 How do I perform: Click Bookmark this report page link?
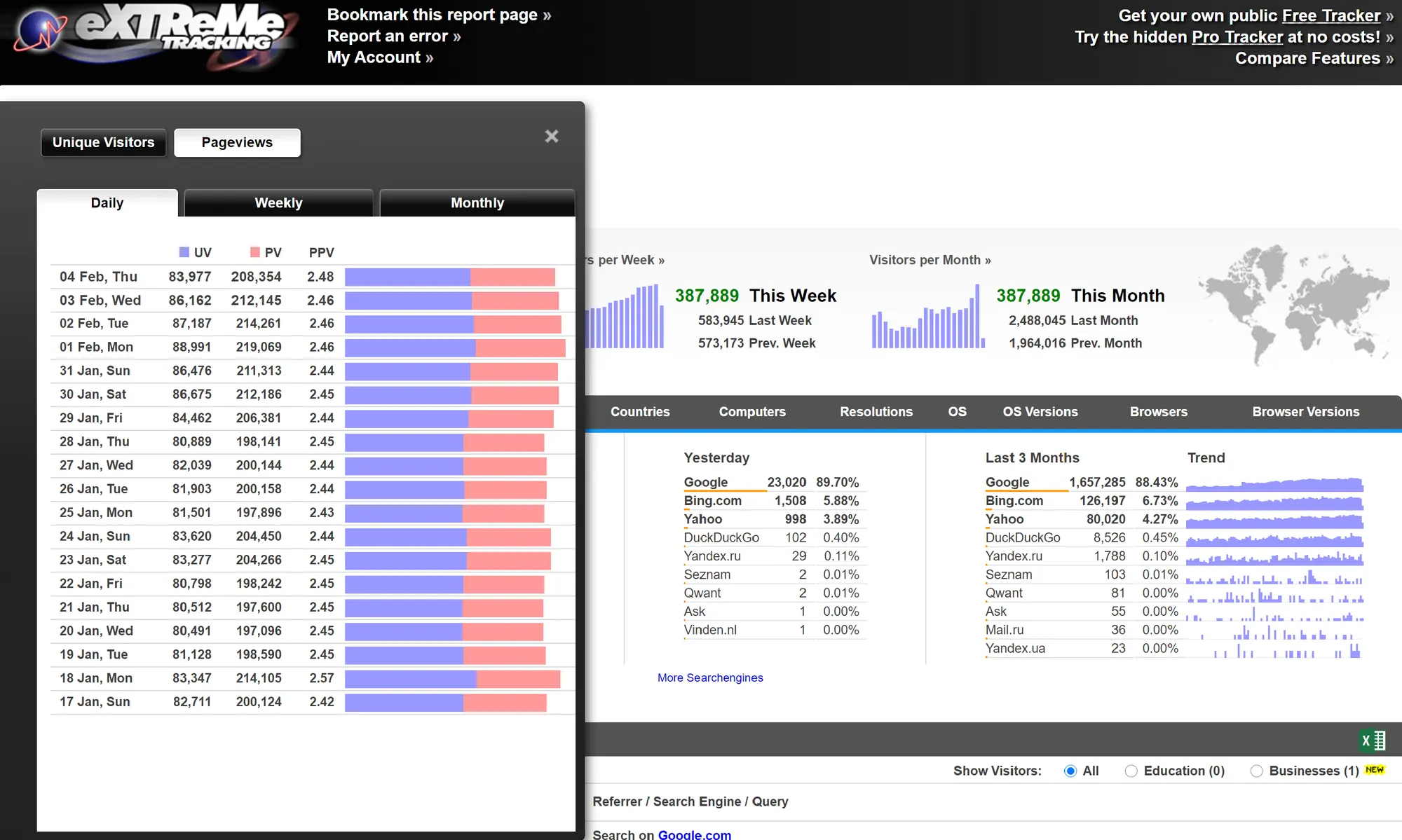(439, 15)
